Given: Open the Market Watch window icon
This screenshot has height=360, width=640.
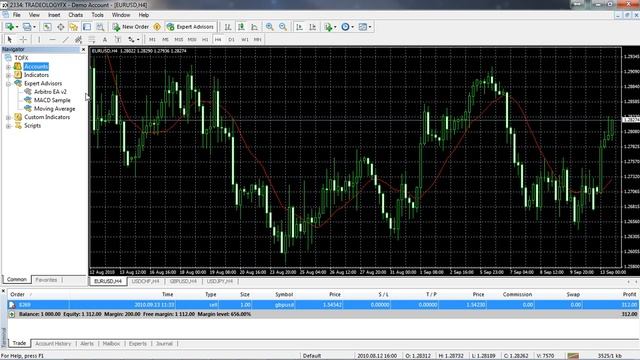Looking at the screenshot, I should (47, 27).
